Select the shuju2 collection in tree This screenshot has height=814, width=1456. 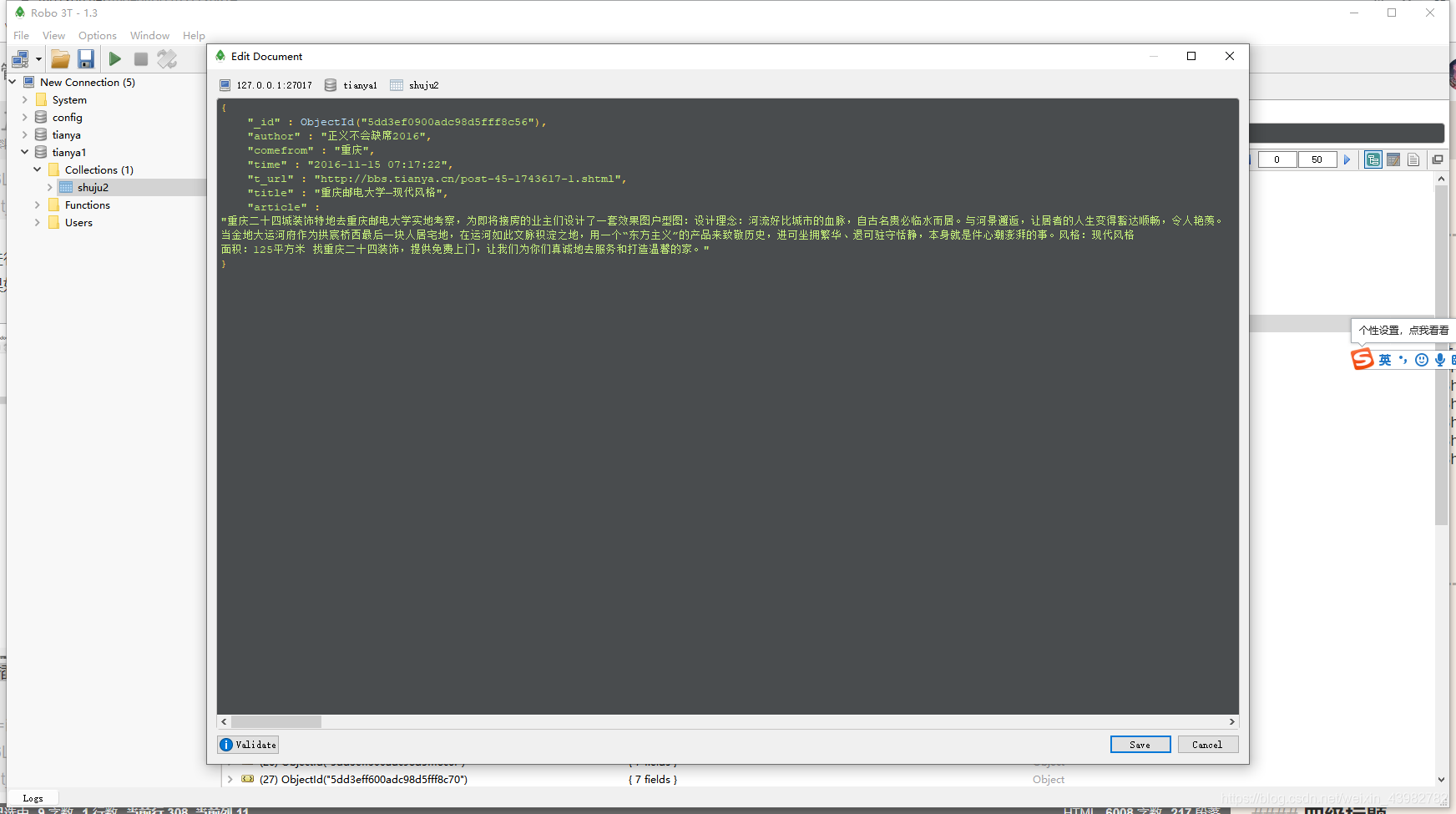(x=93, y=187)
